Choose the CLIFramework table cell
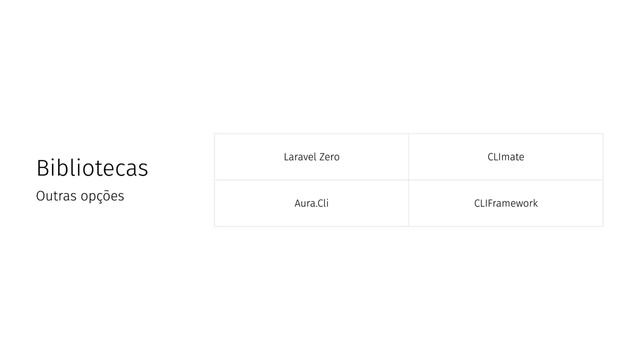 [506, 203]
